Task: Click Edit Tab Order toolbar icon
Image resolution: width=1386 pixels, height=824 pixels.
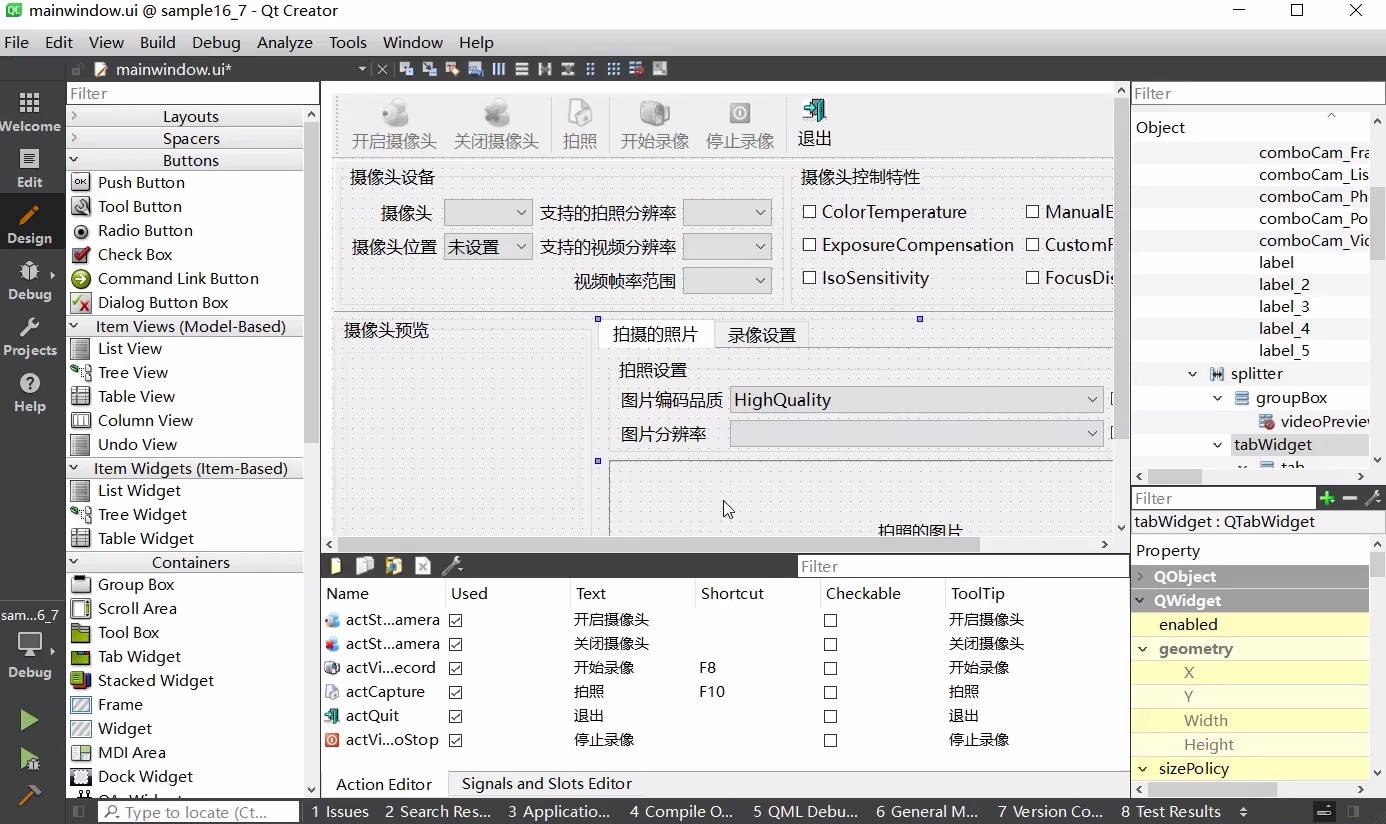Action: [x=475, y=69]
